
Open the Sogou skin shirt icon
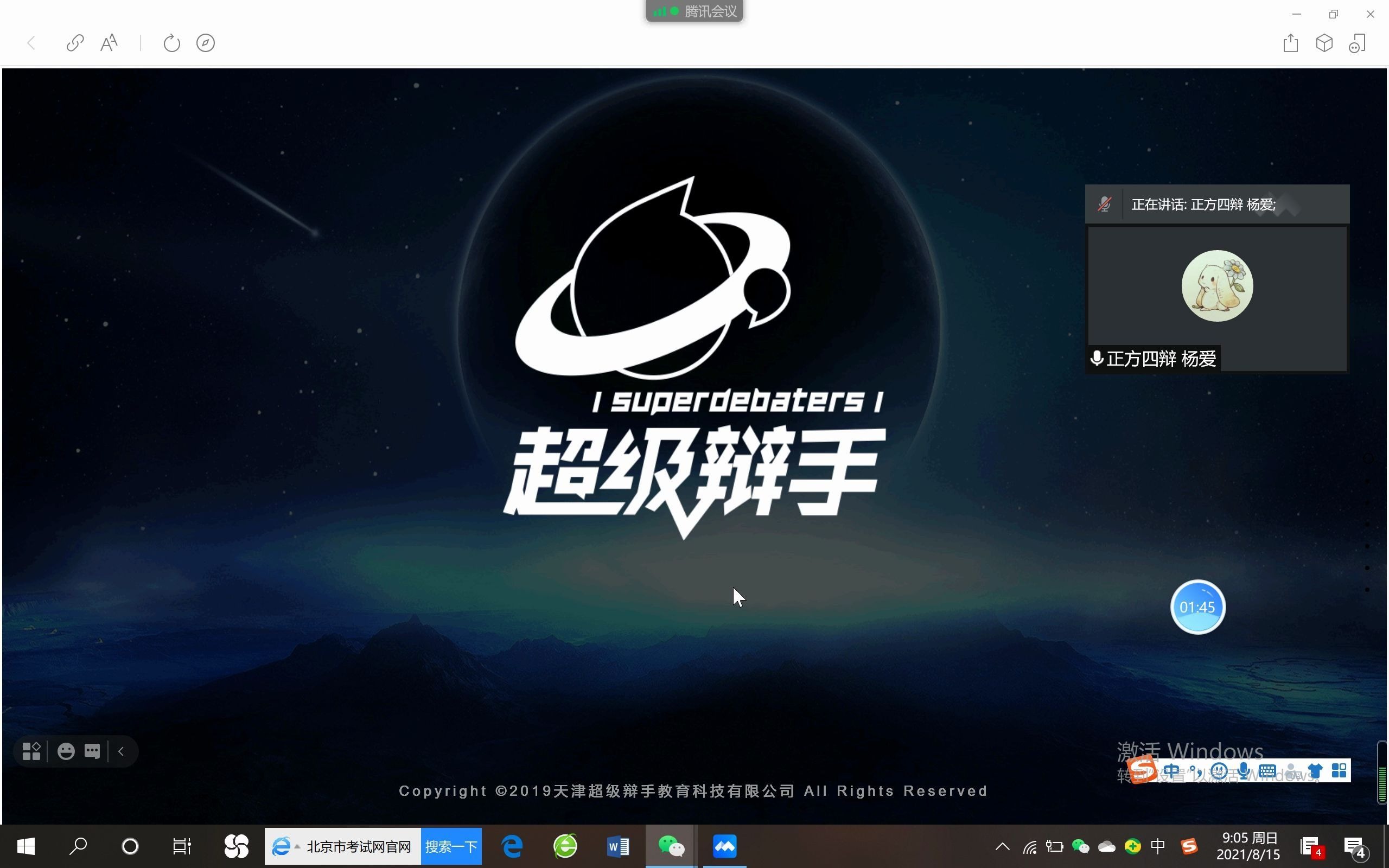tap(1315, 770)
